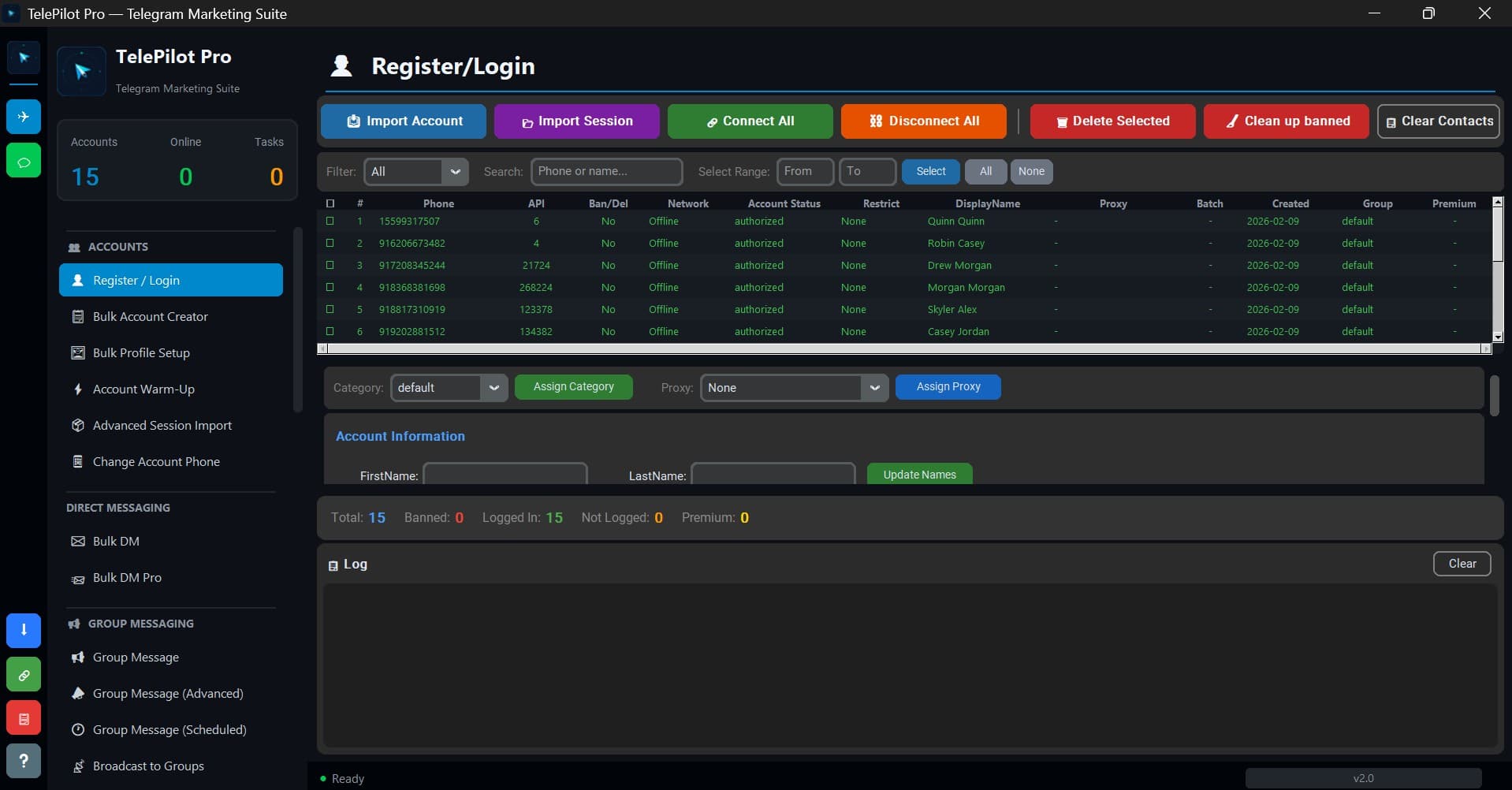This screenshot has height=790, width=1512.
Task: Click the TelePilot Pro logo icon
Action: click(x=82, y=72)
